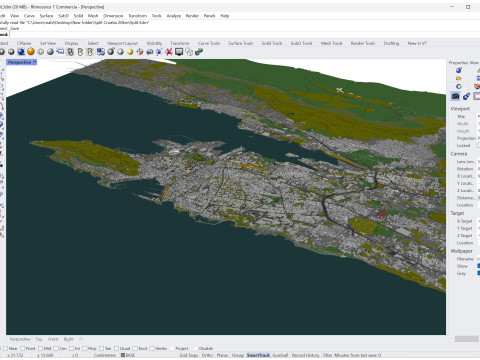Viewport: 480px width, 360px height.
Task: Click the gray sphere icon right of wireframe sphere
Action: tap(50, 52)
